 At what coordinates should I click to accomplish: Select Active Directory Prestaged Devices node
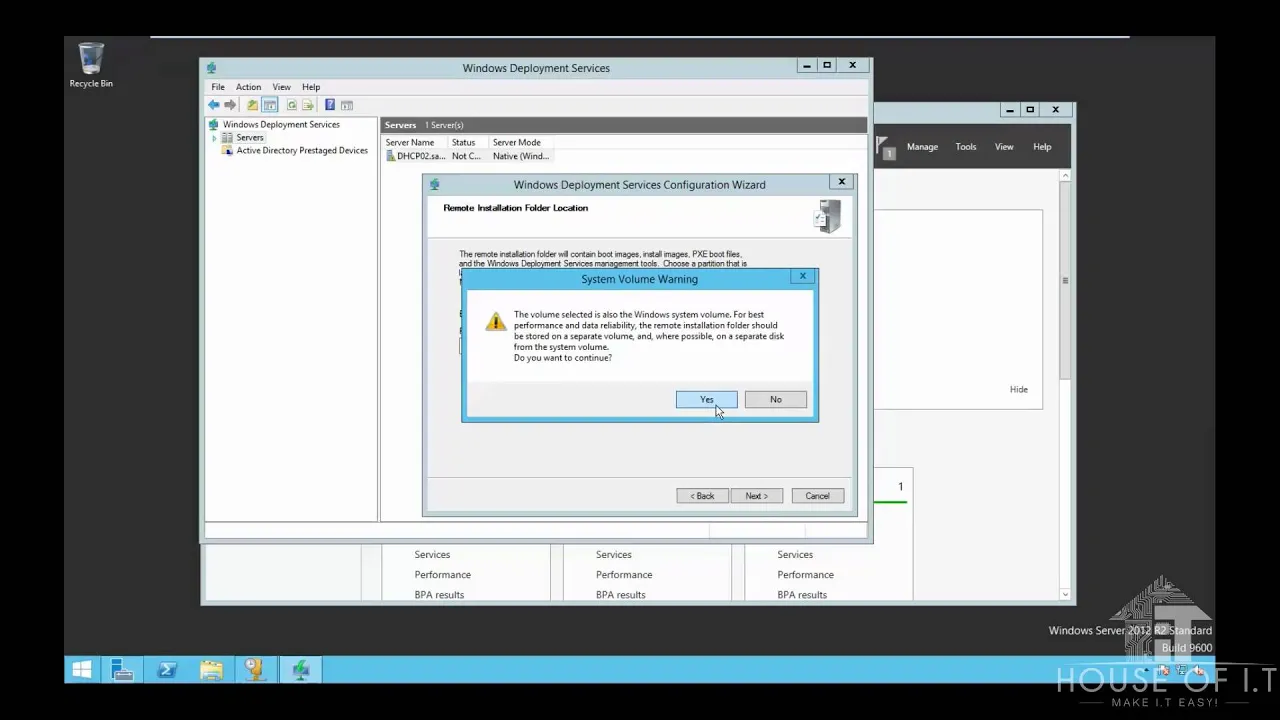pyautogui.click(x=302, y=151)
